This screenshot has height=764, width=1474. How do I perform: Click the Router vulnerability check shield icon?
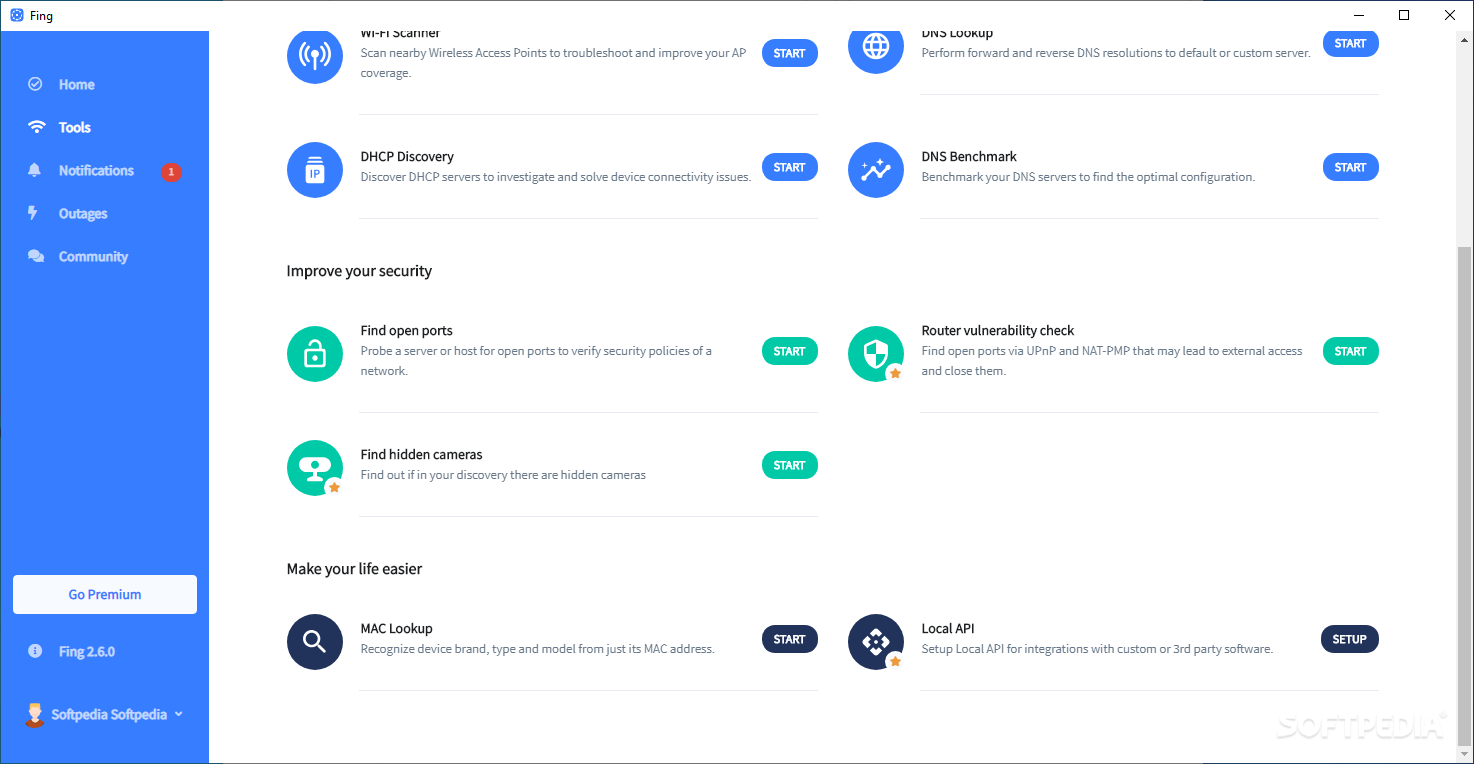[876, 354]
